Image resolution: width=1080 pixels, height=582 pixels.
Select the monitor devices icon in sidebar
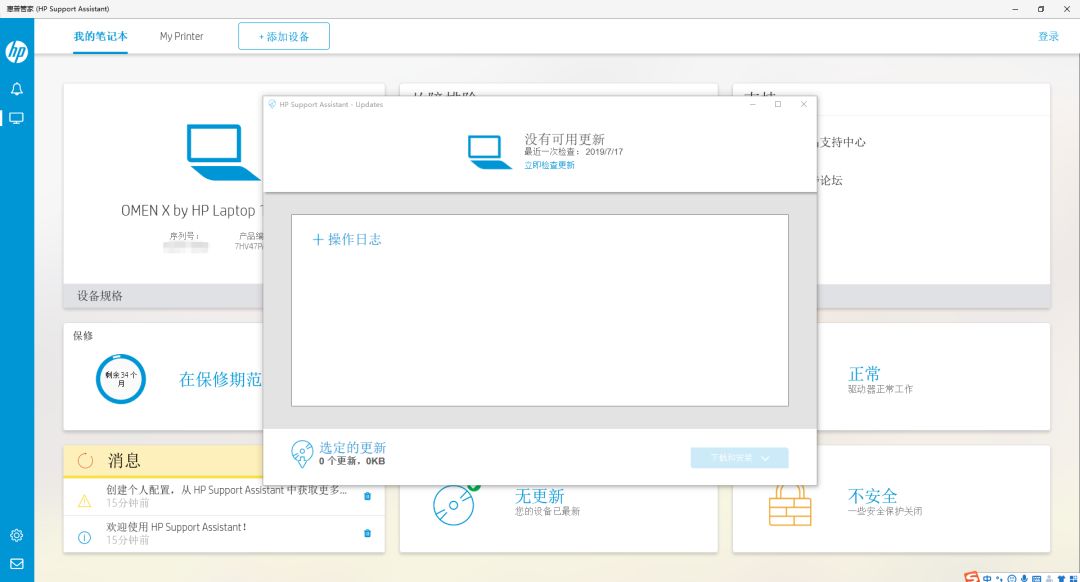(17, 118)
